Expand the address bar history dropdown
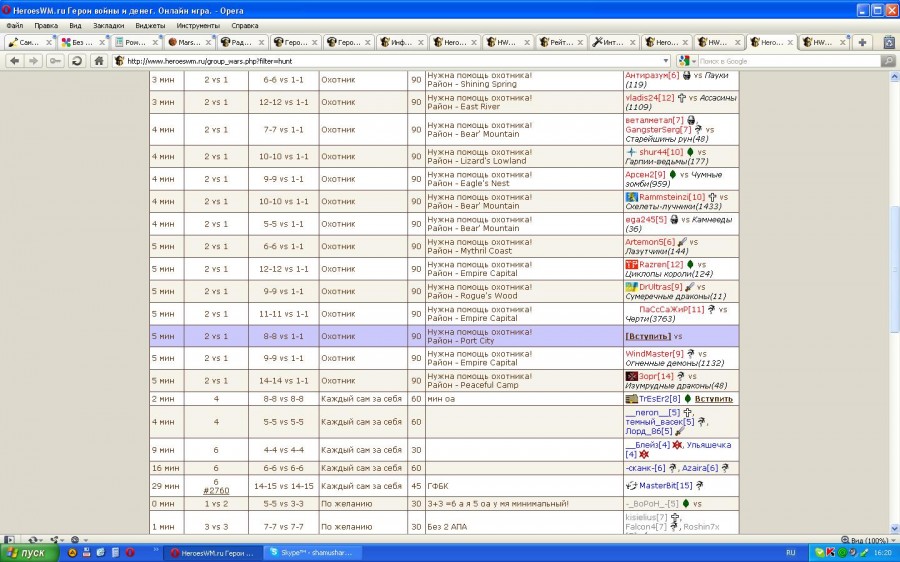 667,61
